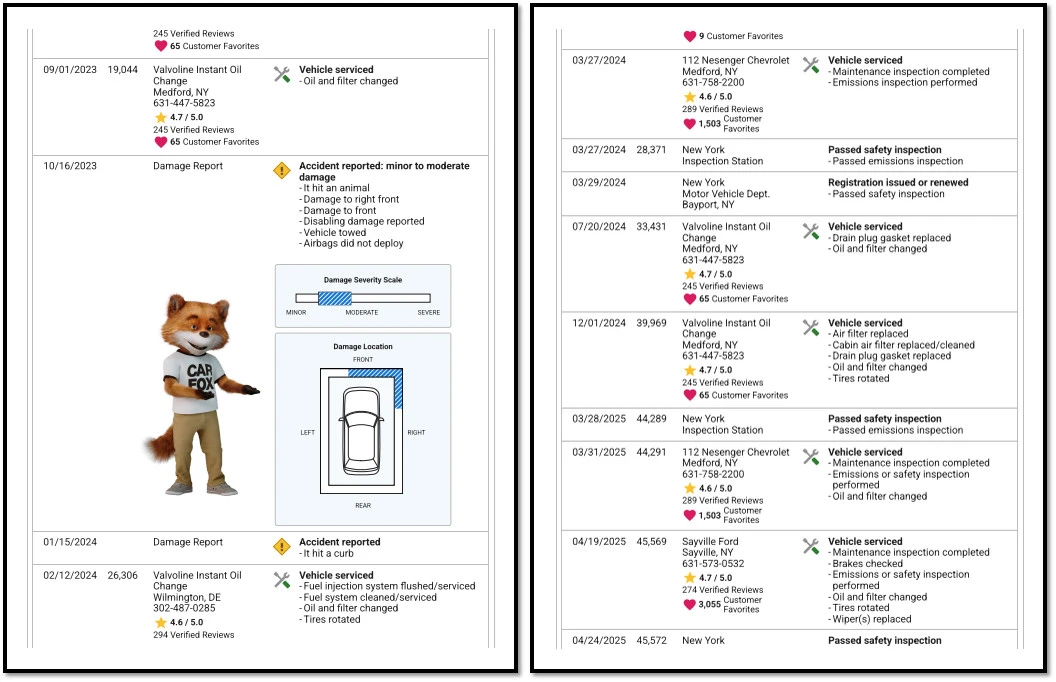This screenshot has width=1056, height=682.
Task: Click the 19,044 mileage value
Action: [x=123, y=70]
